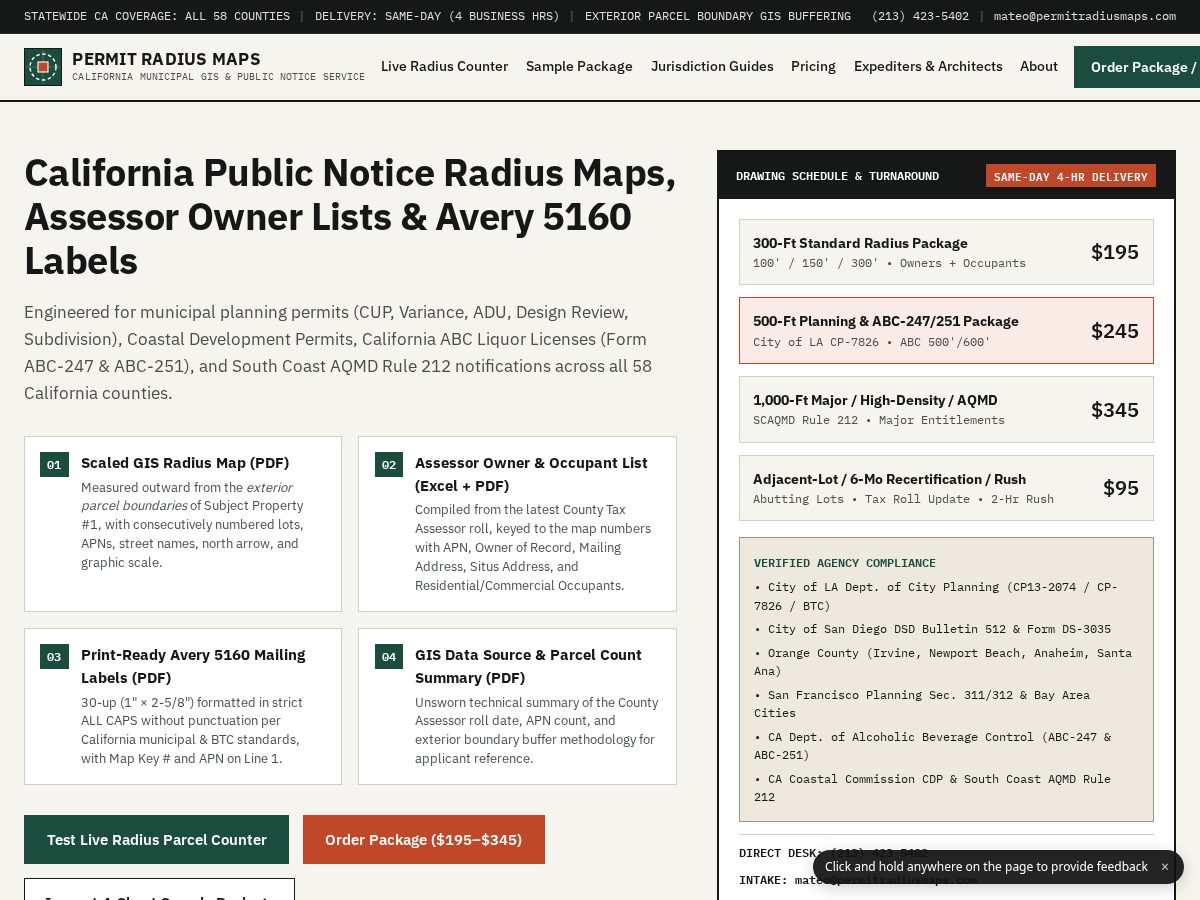
Task: Click the VERIFIED AGENCY COMPLIANCE heading
Action: coord(845,563)
